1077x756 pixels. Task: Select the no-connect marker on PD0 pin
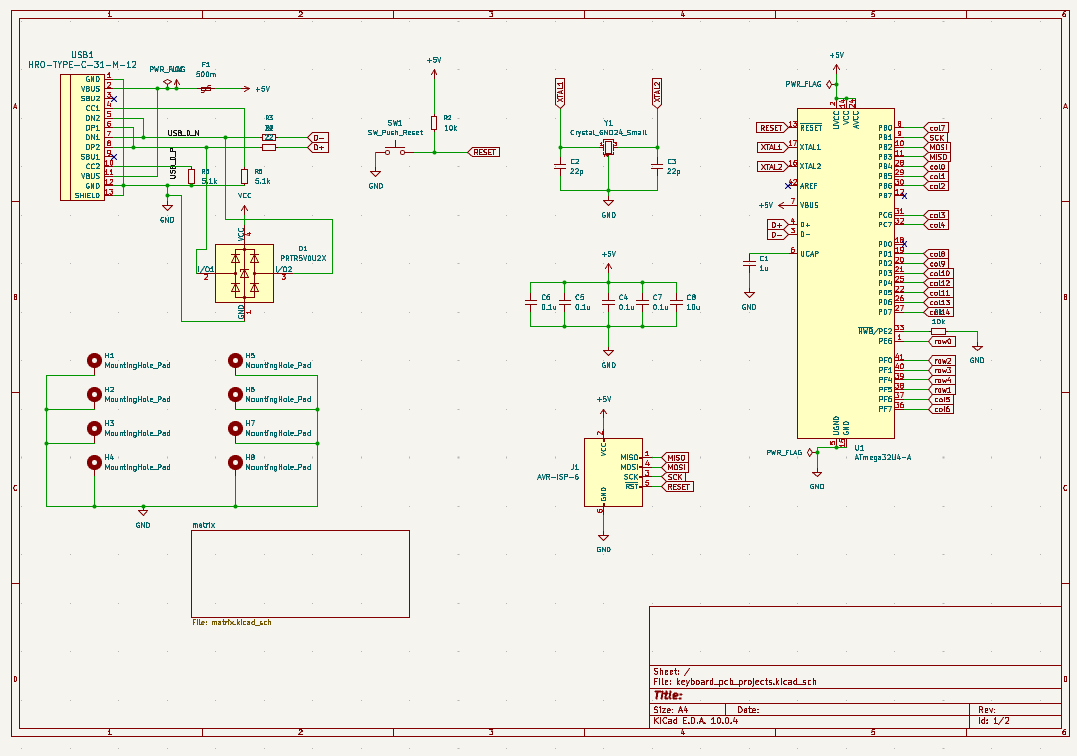tap(905, 244)
